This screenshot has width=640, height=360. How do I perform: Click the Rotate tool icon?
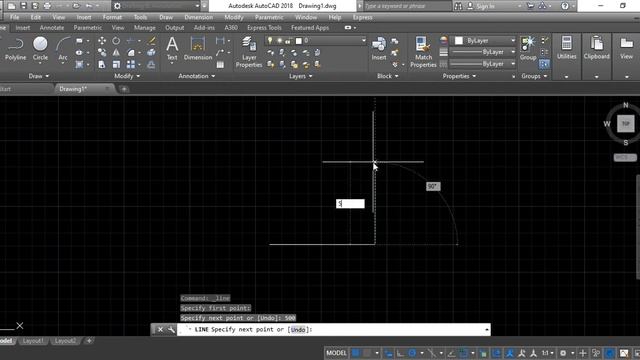(116, 41)
